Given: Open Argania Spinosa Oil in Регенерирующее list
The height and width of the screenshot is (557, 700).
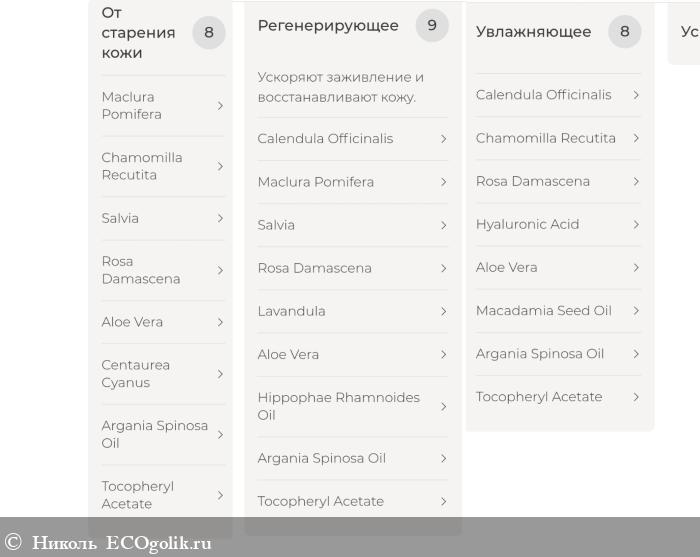Looking at the screenshot, I should [x=322, y=458].
